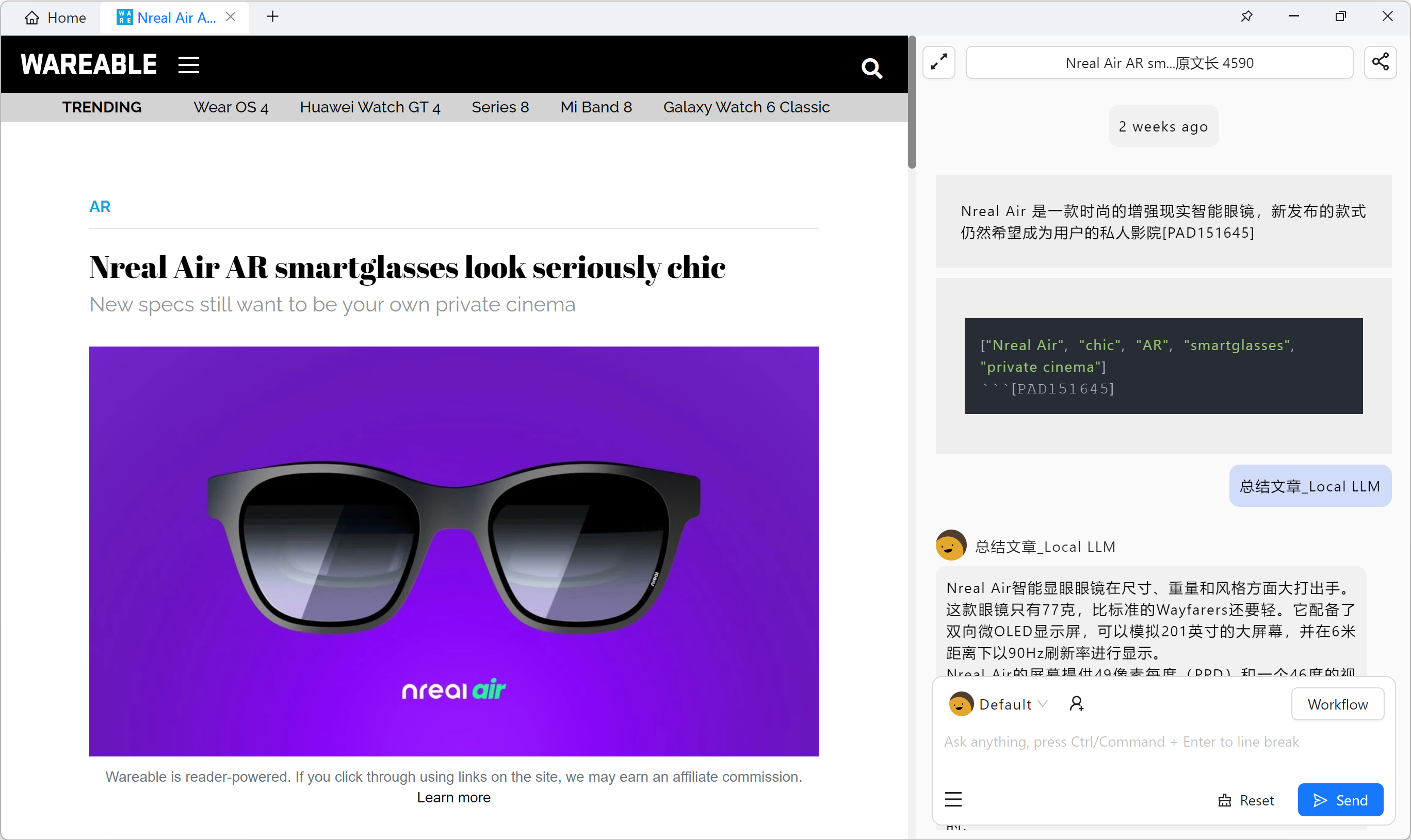Open Galaxy Watch 6 Classic trending link
Image resolution: width=1411 pixels, height=840 pixels.
(745, 107)
